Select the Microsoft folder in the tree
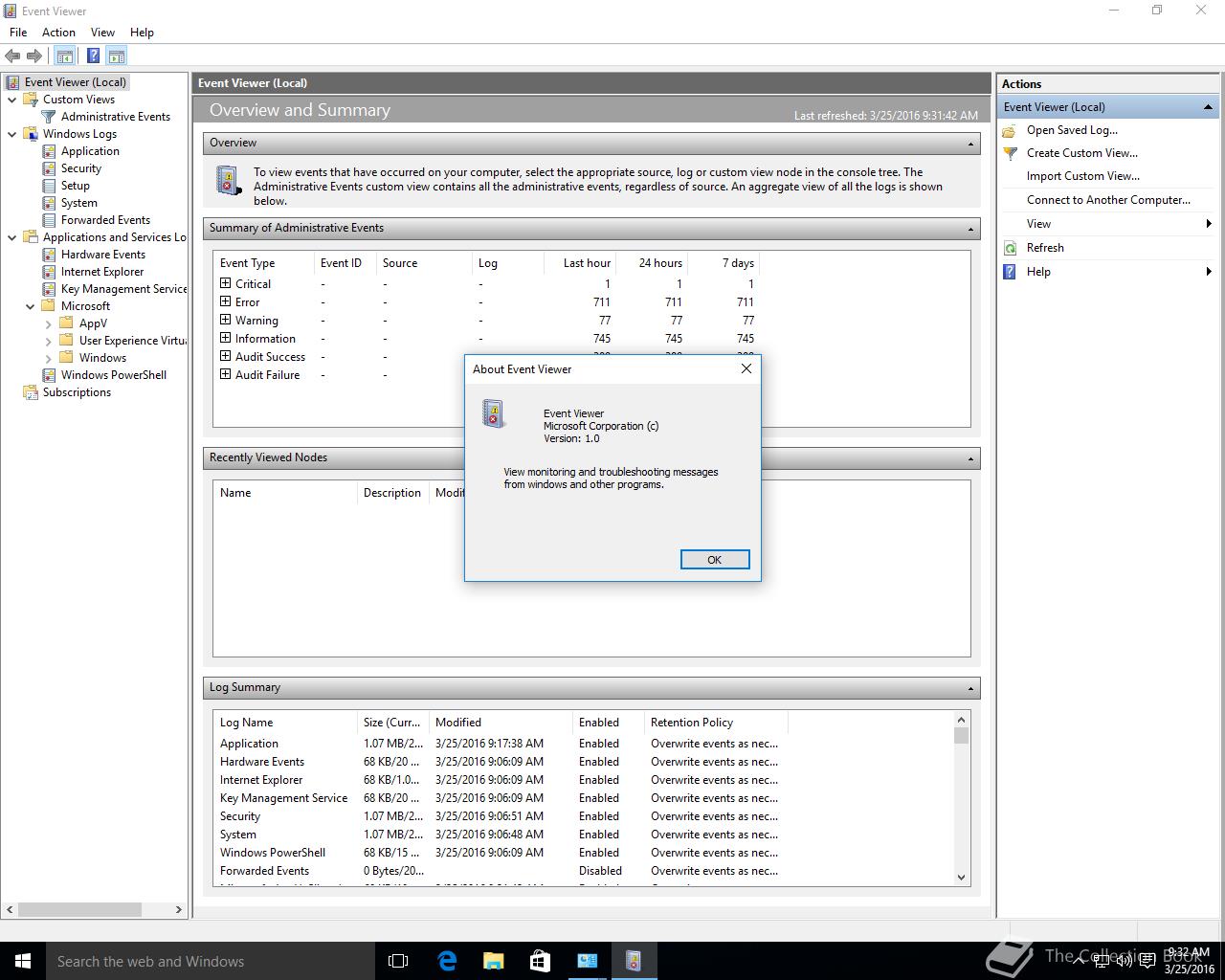The height and width of the screenshot is (980, 1225). 85,306
